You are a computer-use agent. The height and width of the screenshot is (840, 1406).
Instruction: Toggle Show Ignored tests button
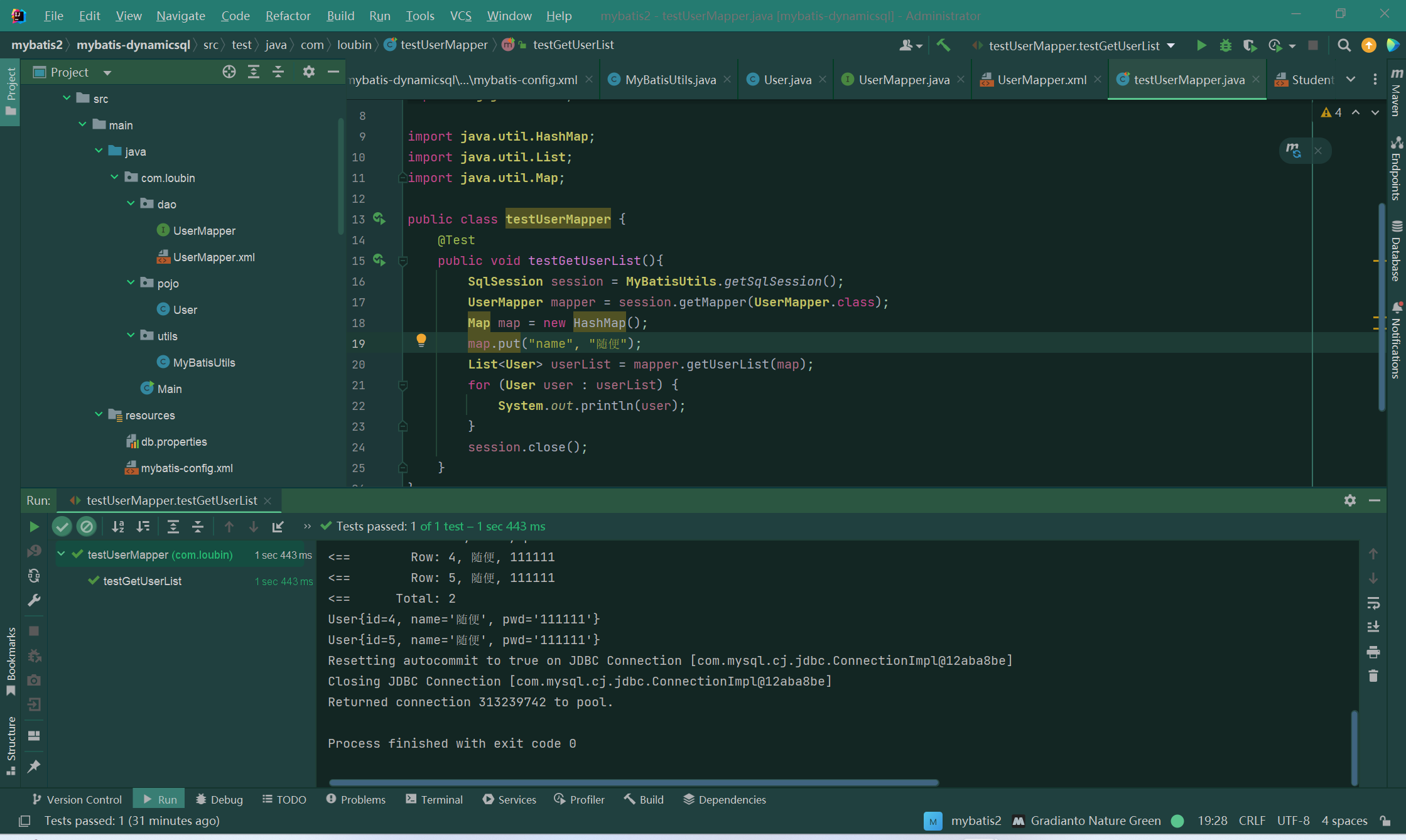[x=87, y=527]
